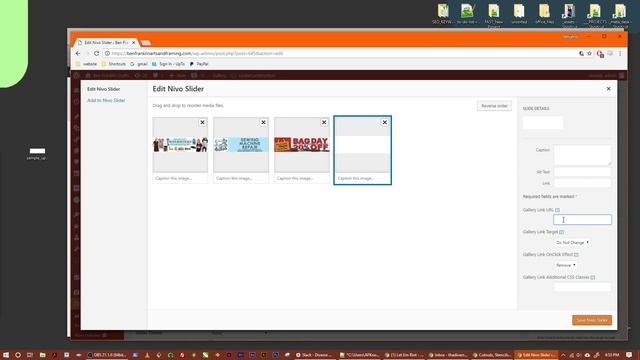Open Gallery Link Target dropdown

tap(572, 242)
